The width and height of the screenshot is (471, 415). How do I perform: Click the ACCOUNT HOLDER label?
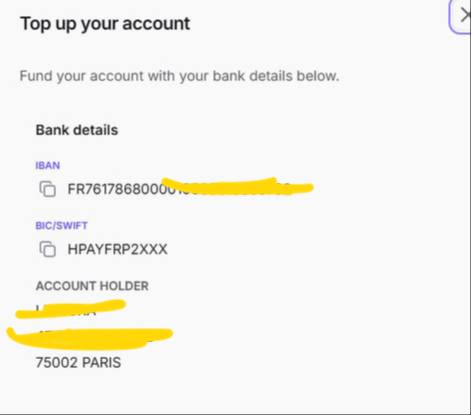pos(92,286)
